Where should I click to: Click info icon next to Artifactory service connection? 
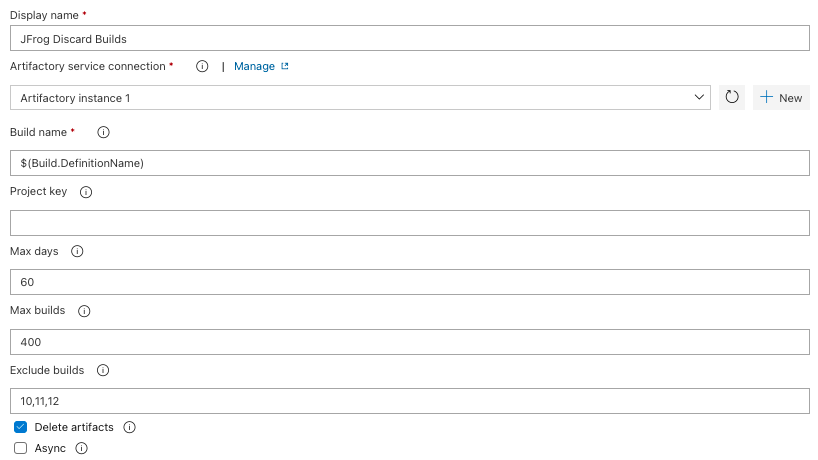tap(202, 66)
